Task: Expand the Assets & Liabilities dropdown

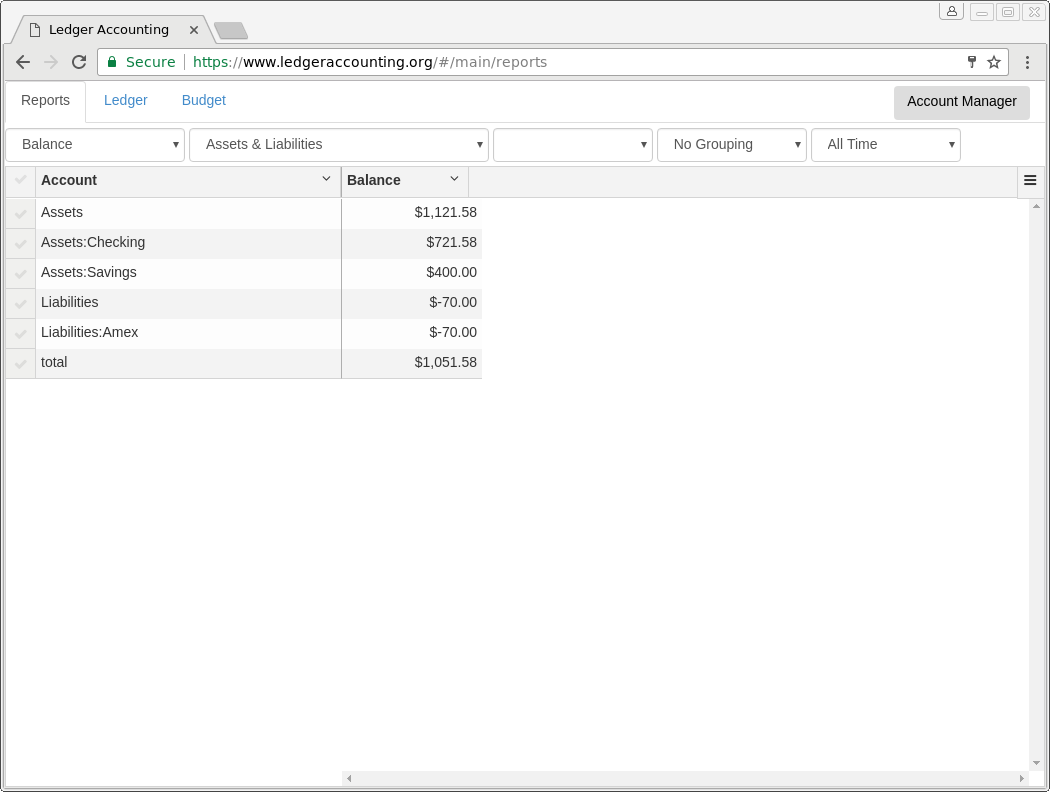Action: point(338,145)
